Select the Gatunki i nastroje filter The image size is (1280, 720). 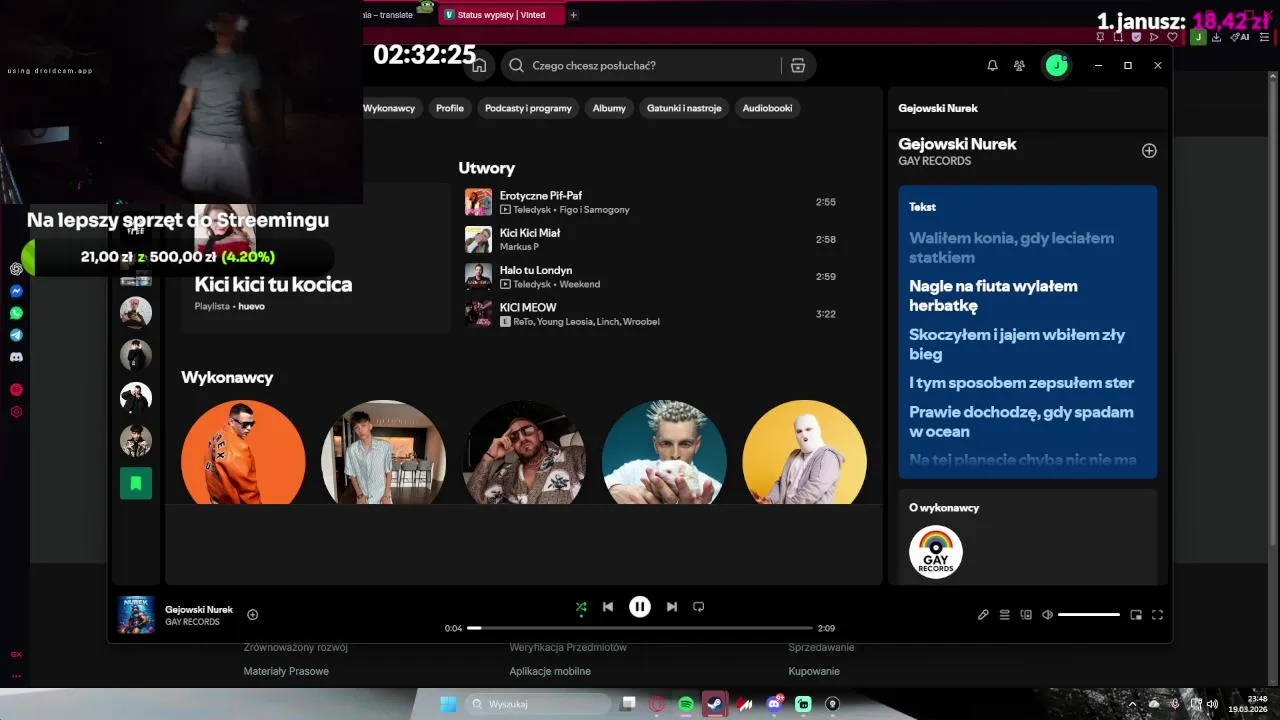[684, 108]
